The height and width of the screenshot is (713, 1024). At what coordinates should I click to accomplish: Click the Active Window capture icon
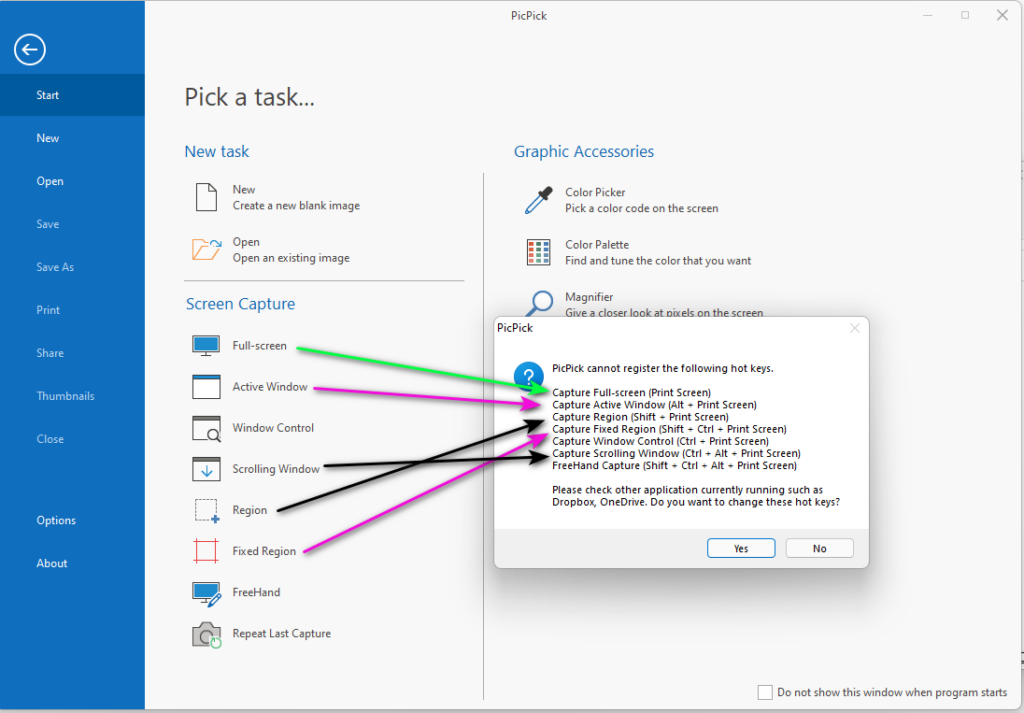click(x=206, y=387)
